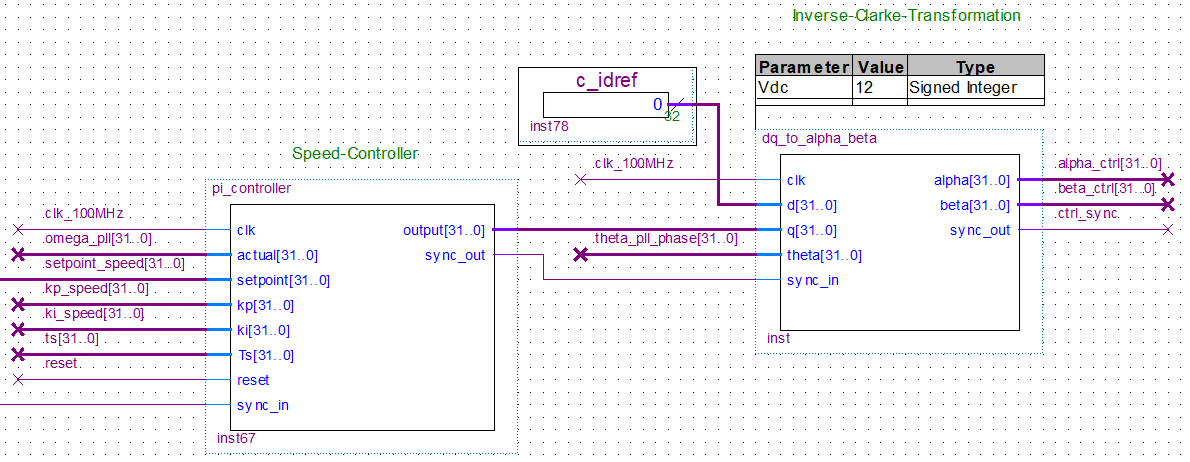
Task: Select the .ctrl_sync net label
Action: point(1086,213)
